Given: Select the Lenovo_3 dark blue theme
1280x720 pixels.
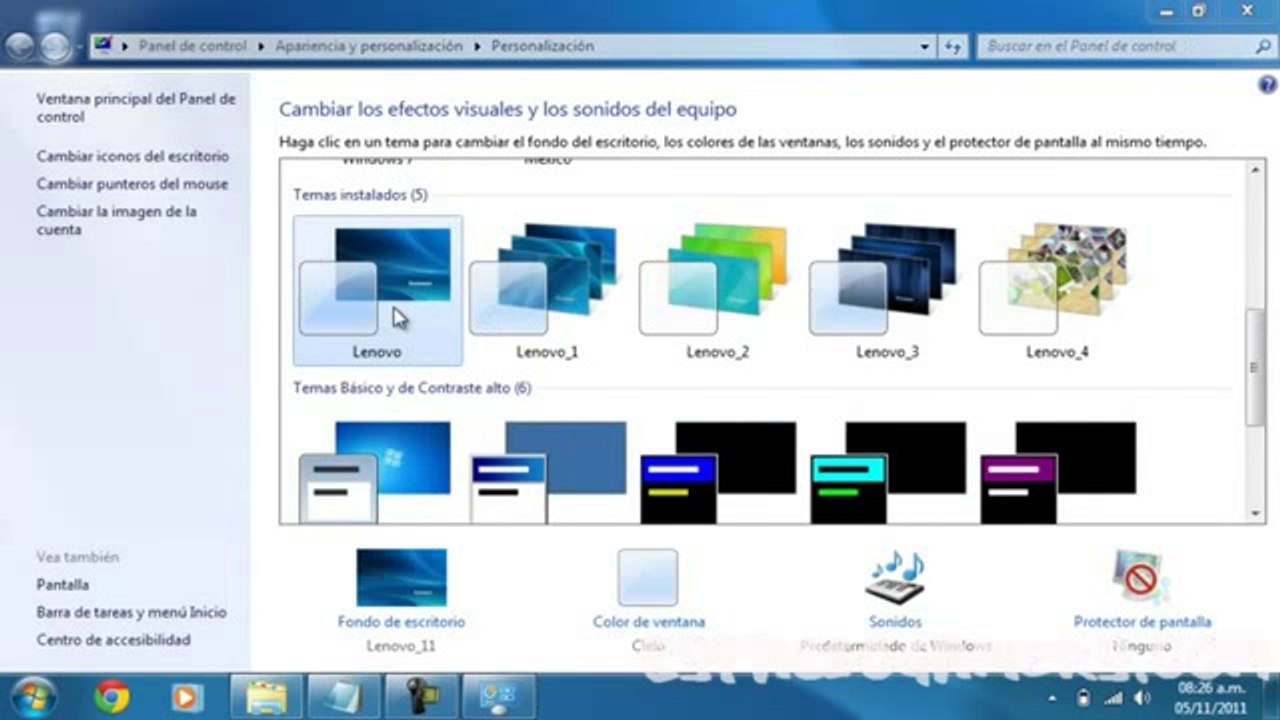Looking at the screenshot, I should [x=887, y=291].
